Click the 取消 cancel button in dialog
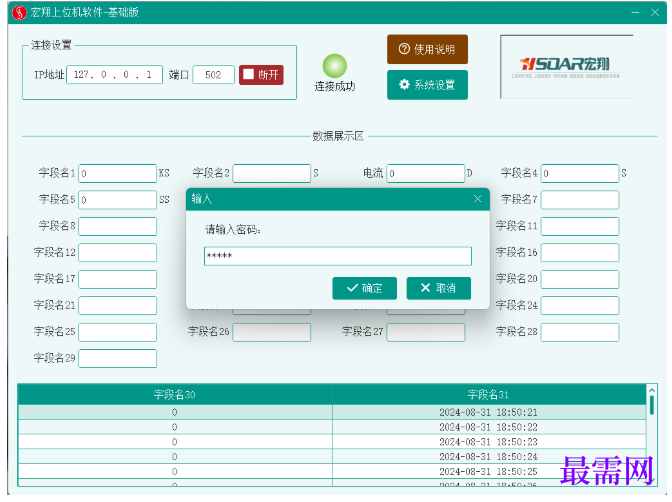 pyautogui.click(x=438, y=288)
